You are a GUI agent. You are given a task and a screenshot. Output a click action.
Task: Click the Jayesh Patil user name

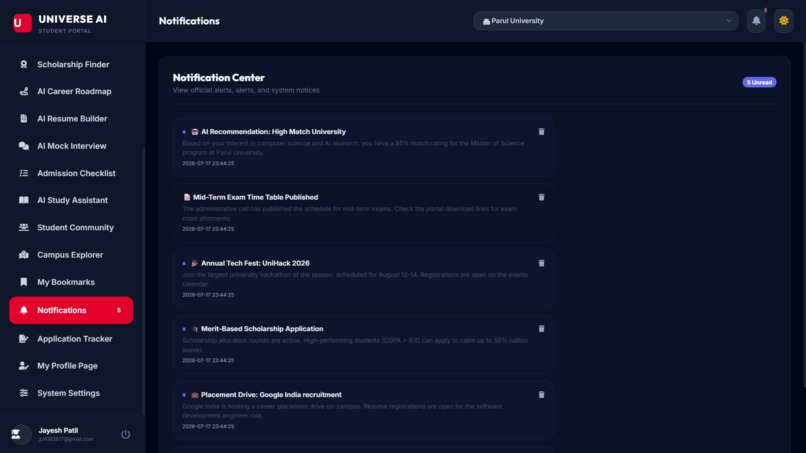58,430
